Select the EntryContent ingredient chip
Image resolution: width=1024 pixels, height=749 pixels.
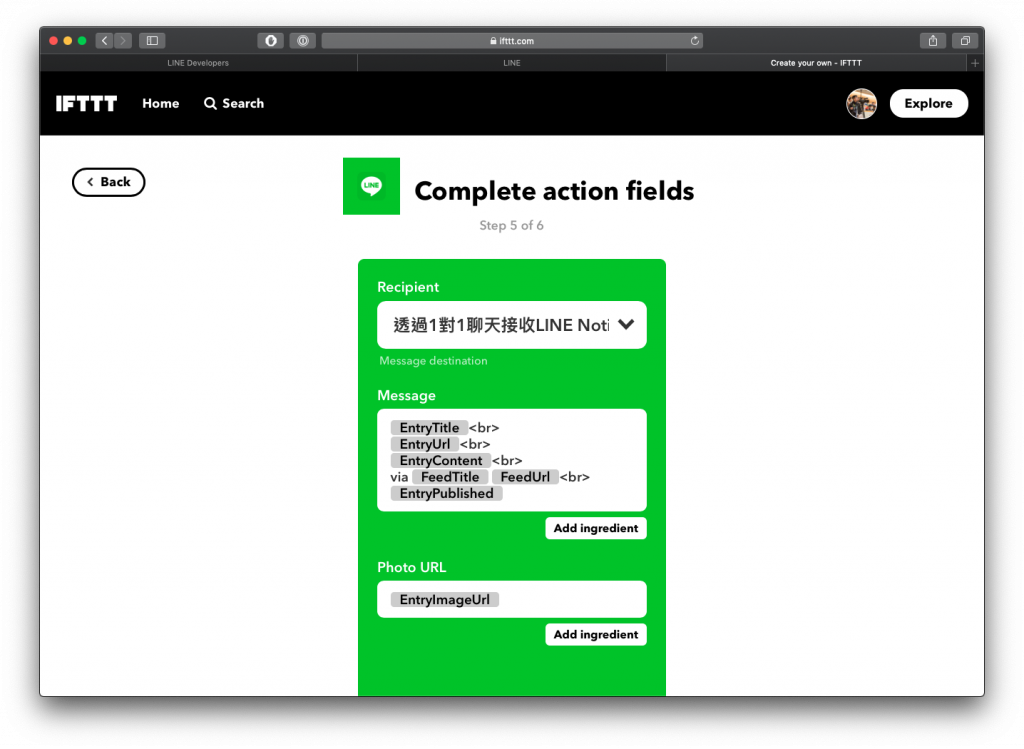click(441, 460)
